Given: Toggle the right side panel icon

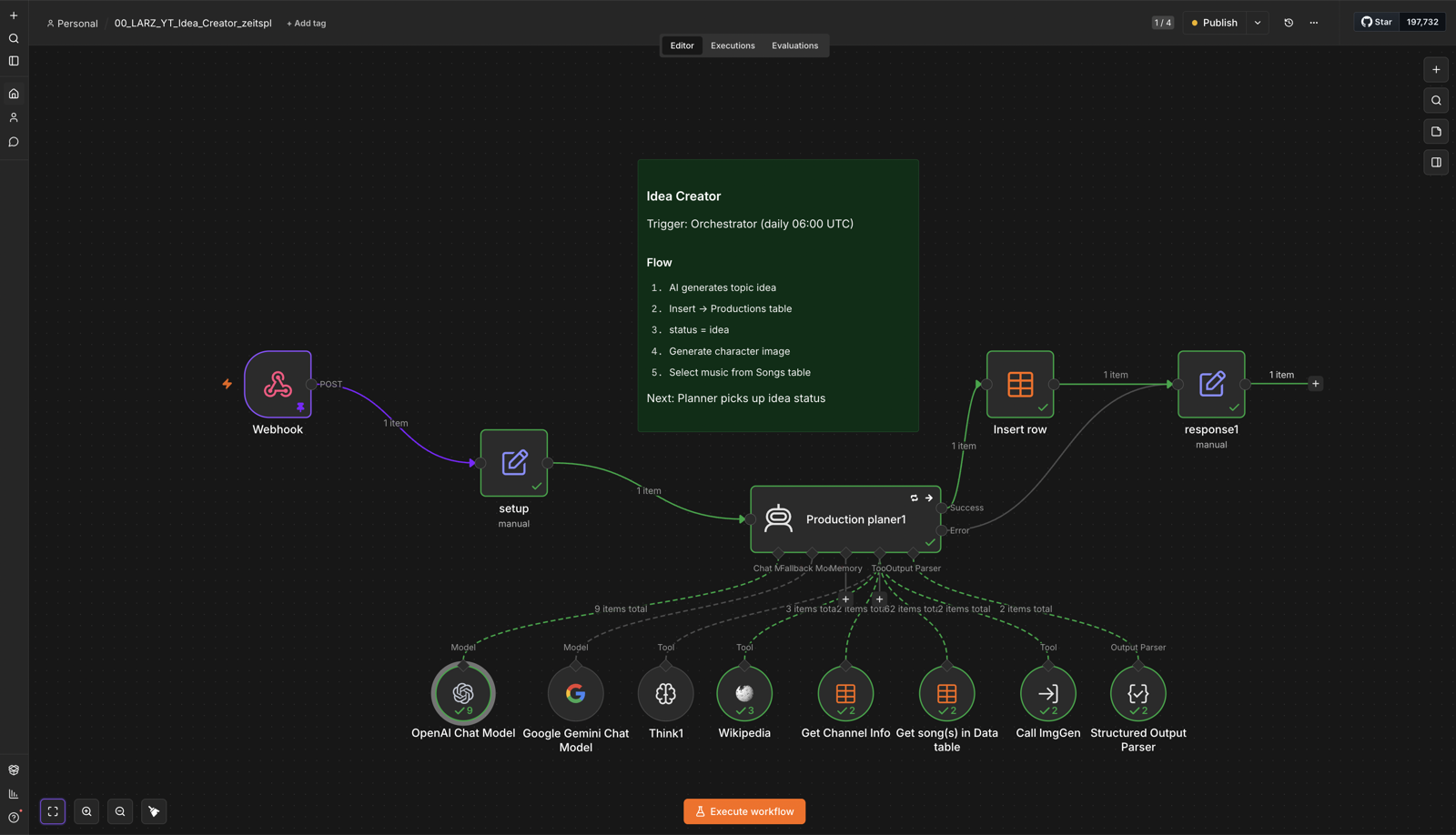Looking at the screenshot, I should [x=1436, y=163].
